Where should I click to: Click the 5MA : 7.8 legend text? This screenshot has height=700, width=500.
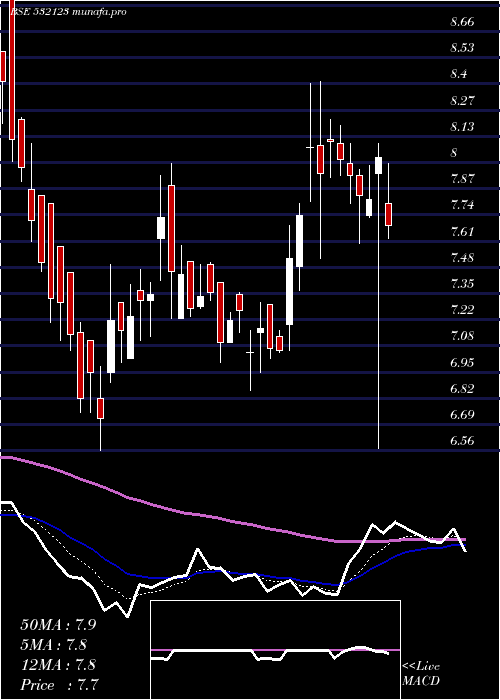point(54,645)
